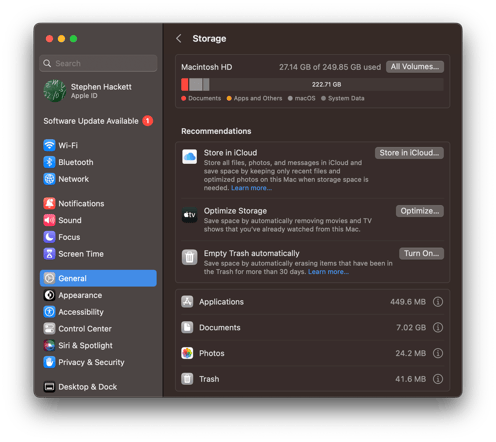This screenshot has width=496, height=442.
Task: Select Wi-Fi in sidebar
Action: click(68, 145)
